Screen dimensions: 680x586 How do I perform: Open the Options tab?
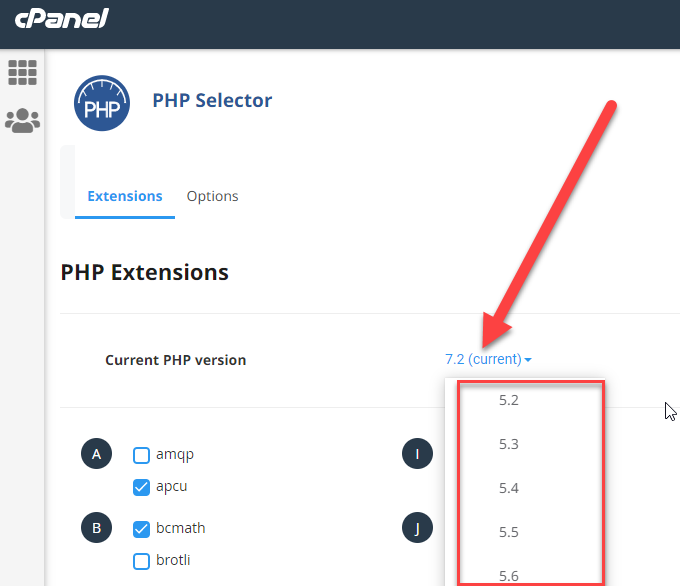(212, 196)
